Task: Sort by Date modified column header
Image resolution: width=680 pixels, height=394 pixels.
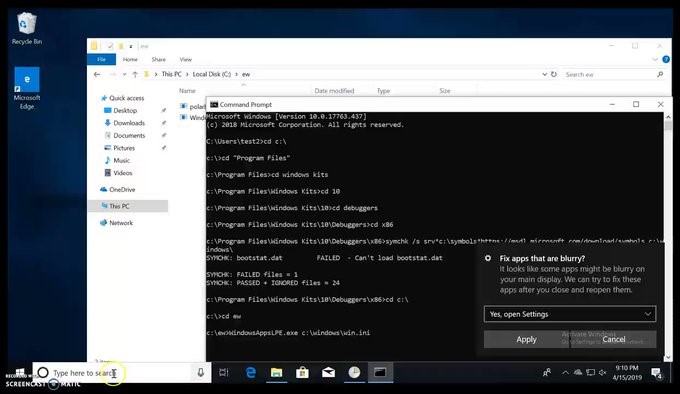Action: pos(334,91)
